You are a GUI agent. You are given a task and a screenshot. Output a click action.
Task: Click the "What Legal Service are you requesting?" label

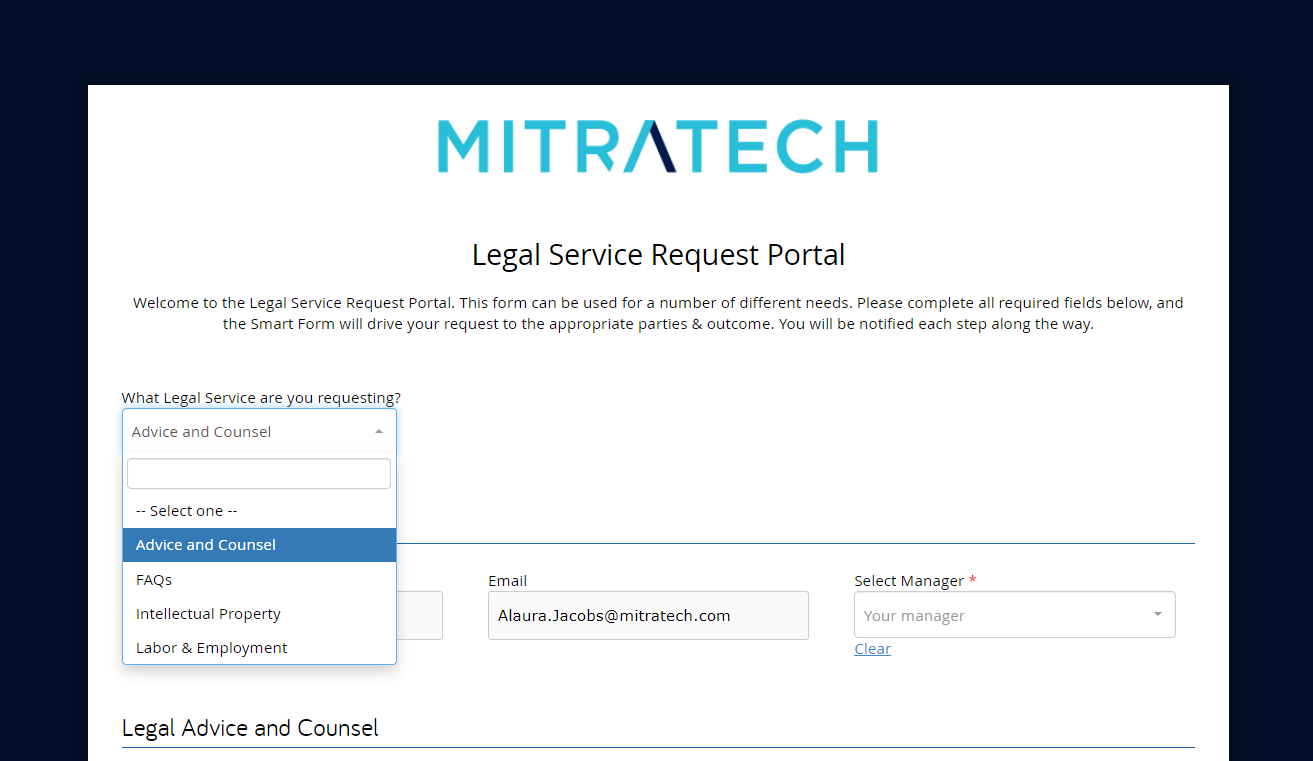coord(260,397)
